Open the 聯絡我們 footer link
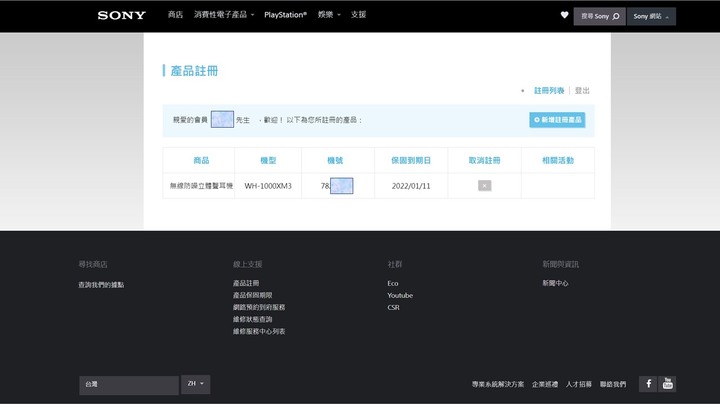This screenshot has width=720, height=405. (x=613, y=384)
